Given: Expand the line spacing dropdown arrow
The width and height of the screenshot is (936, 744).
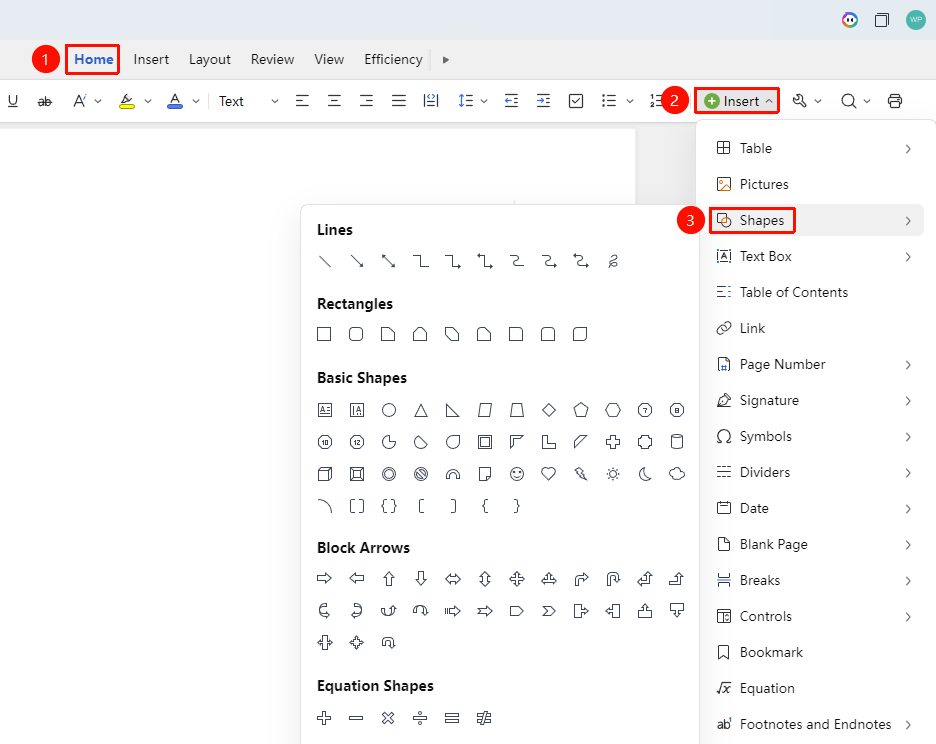Looking at the screenshot, I should [484, 102].
